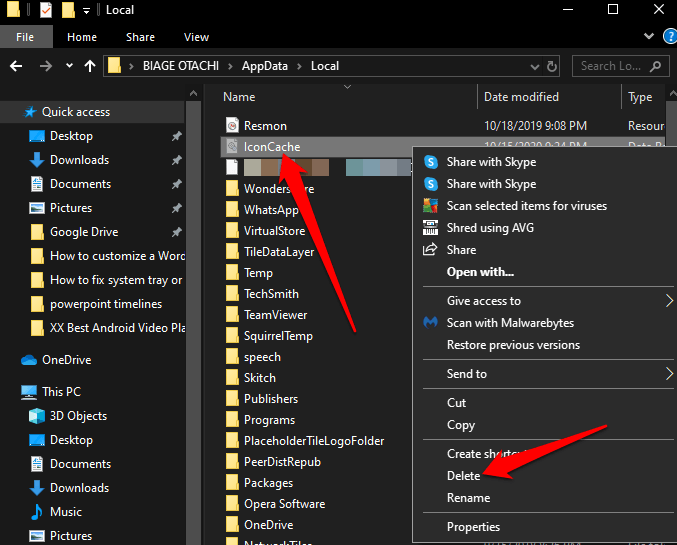The image size is (677, 545).
Task: Select Delete from the context menu
Action: click(463, 476)
